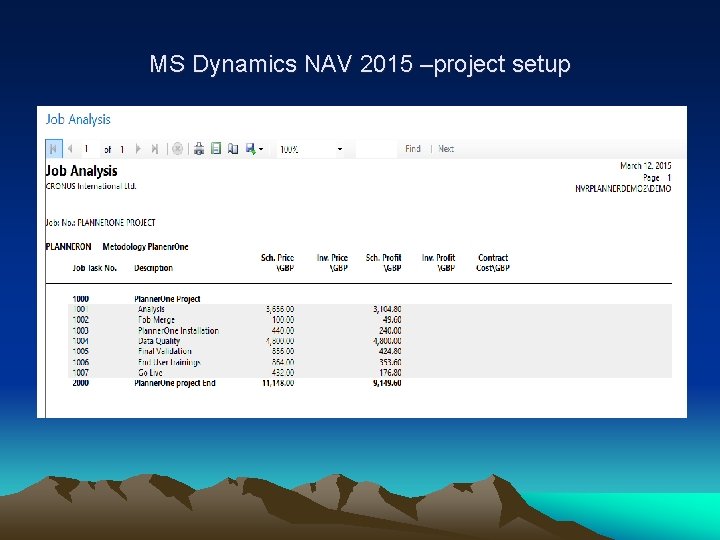This screenshot has width=720, height=540.
Task: Click CRONUS International Ltd. text
Action: point(91,186)
